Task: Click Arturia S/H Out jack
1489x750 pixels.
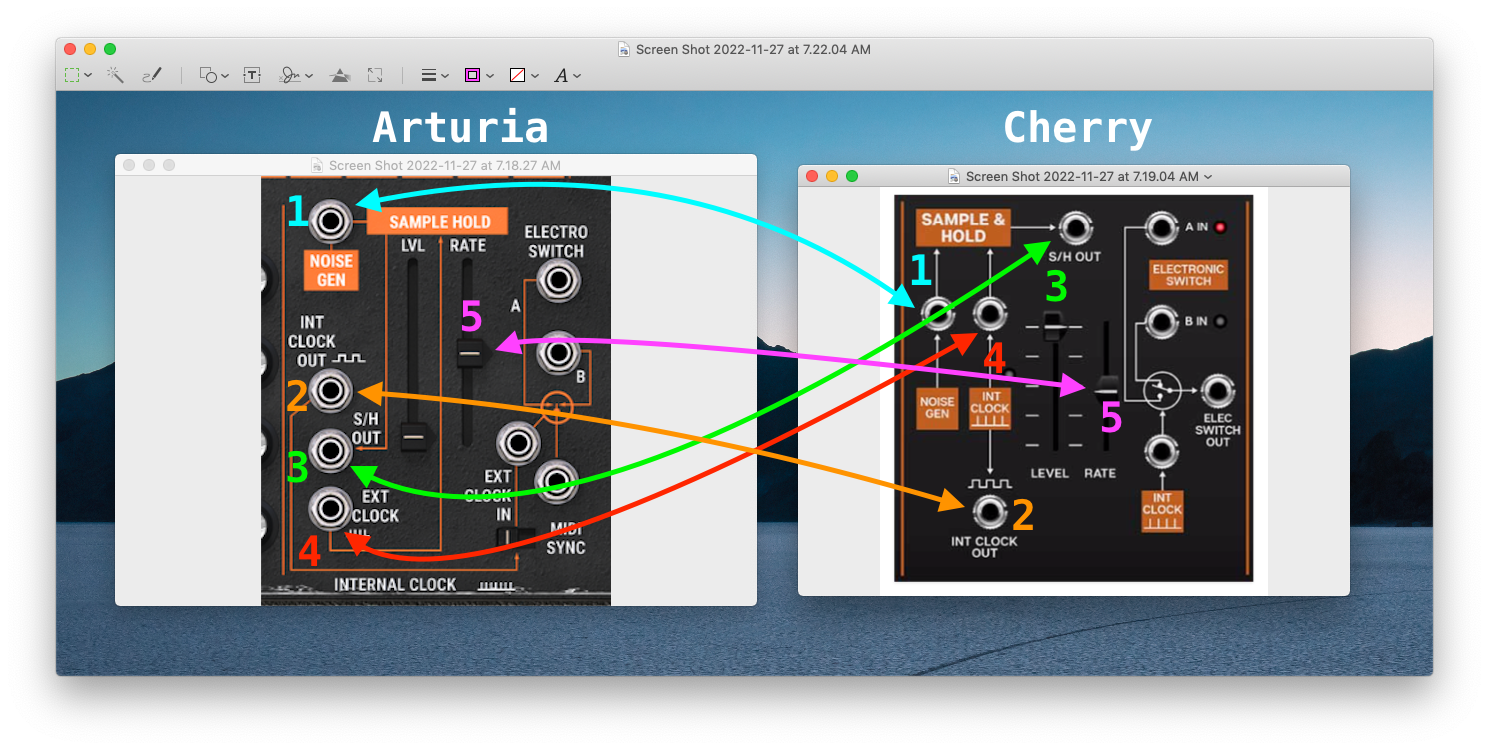Action: pos(331,451)
